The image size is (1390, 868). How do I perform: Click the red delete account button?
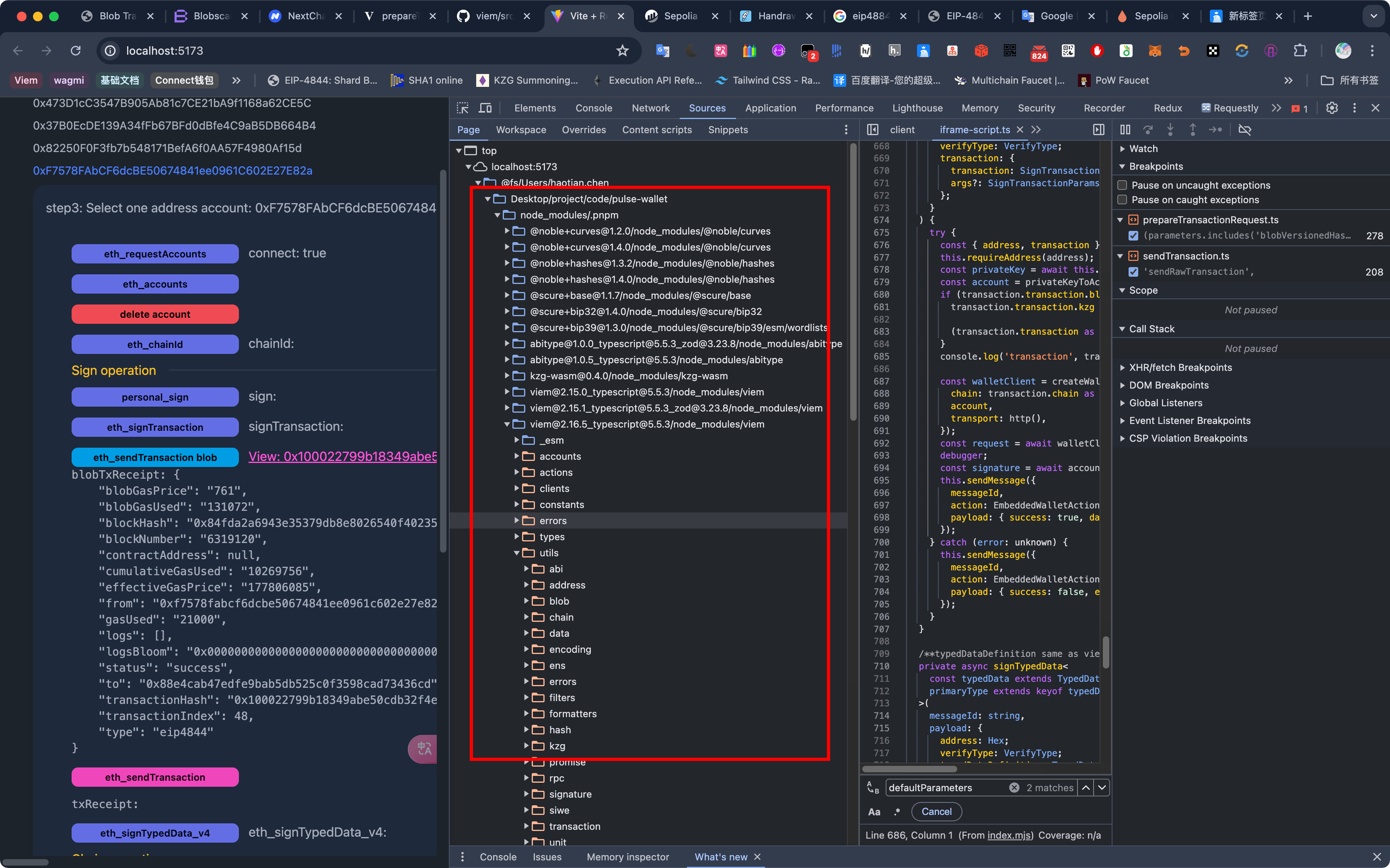point(155,314)
